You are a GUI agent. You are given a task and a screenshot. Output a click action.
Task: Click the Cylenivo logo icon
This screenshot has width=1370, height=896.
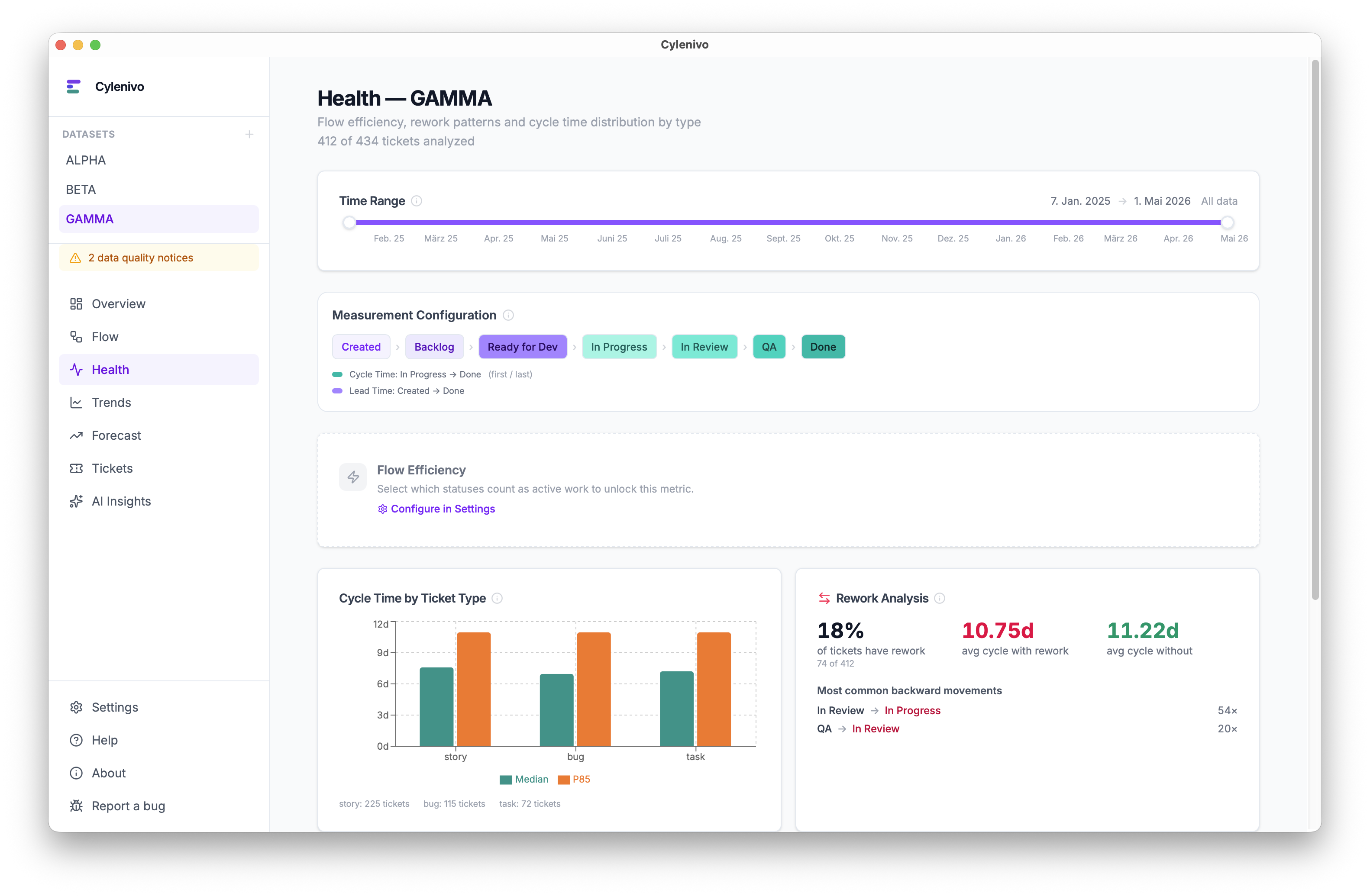[x=74, y=87]
